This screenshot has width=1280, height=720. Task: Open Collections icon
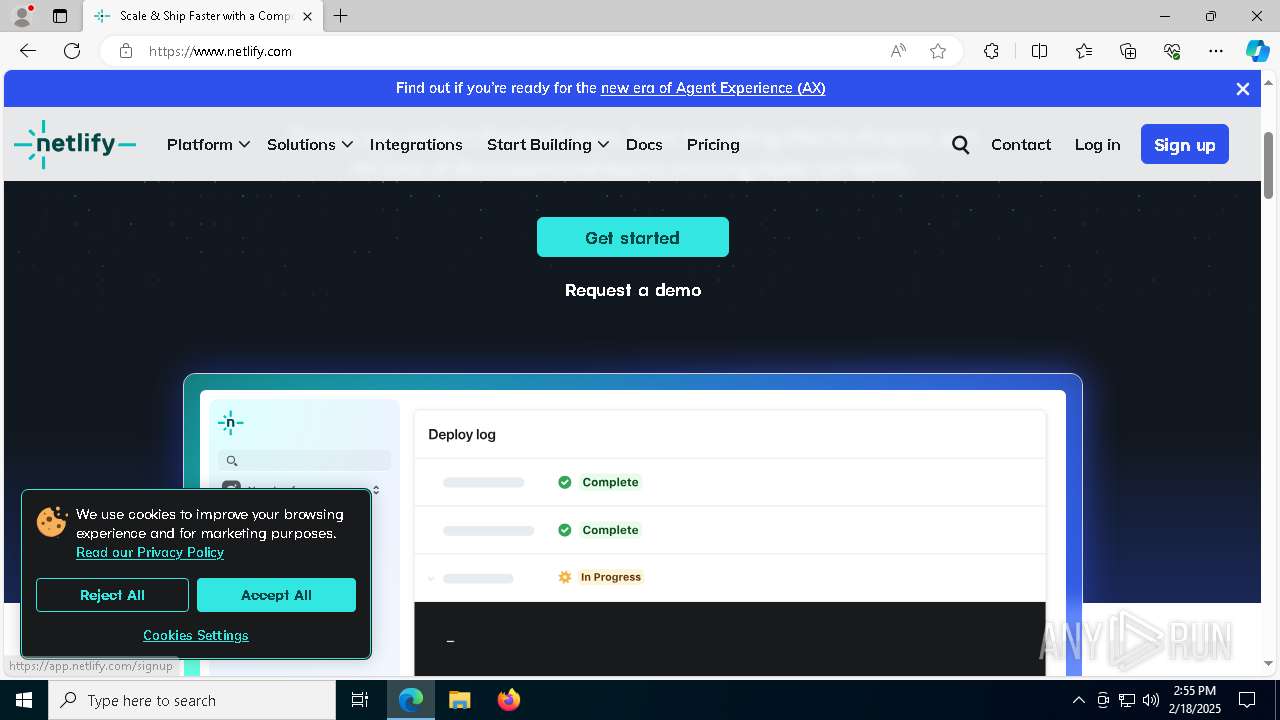1128,51
